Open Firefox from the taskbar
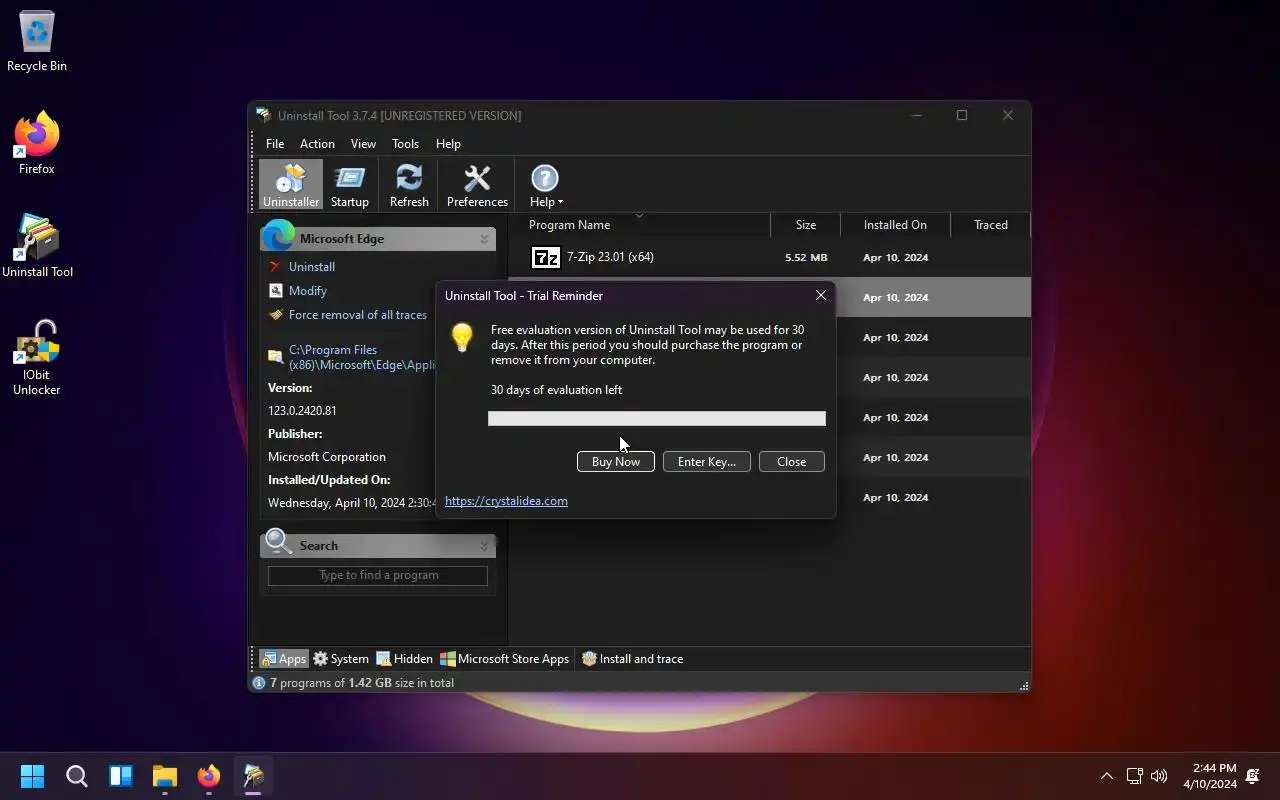The width and height of the screenshot is (1280, 800). pos(209,776)
